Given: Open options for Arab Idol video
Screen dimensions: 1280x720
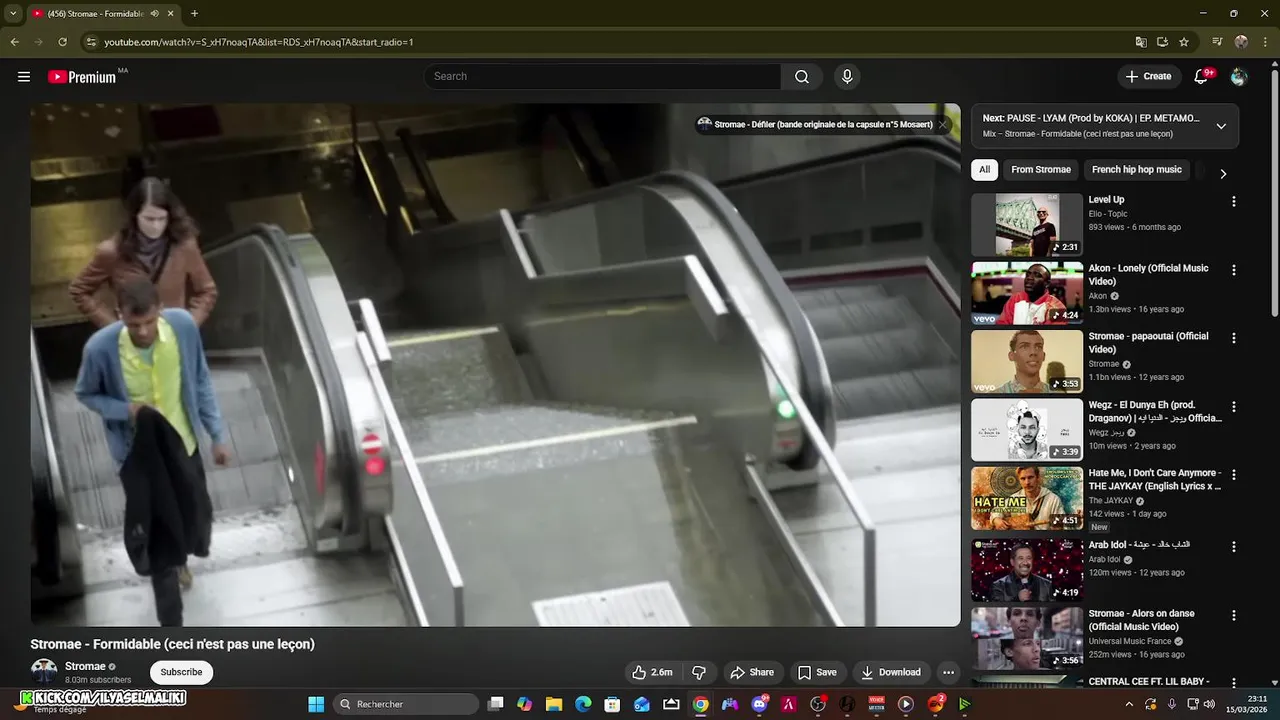Looking at the screenshot, I should 1233,547.
